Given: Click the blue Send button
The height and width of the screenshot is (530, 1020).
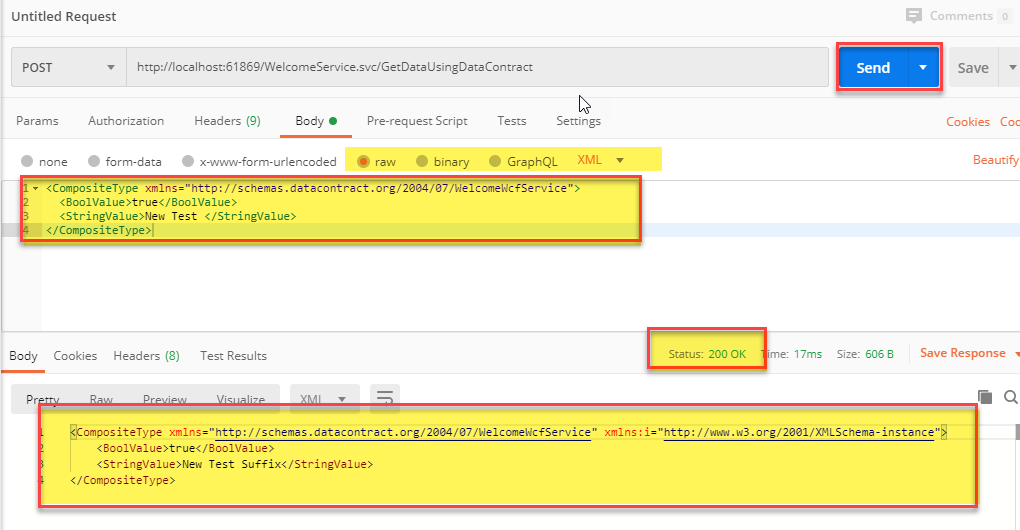Looking at the screenshot, I should (x=872, y=68).
